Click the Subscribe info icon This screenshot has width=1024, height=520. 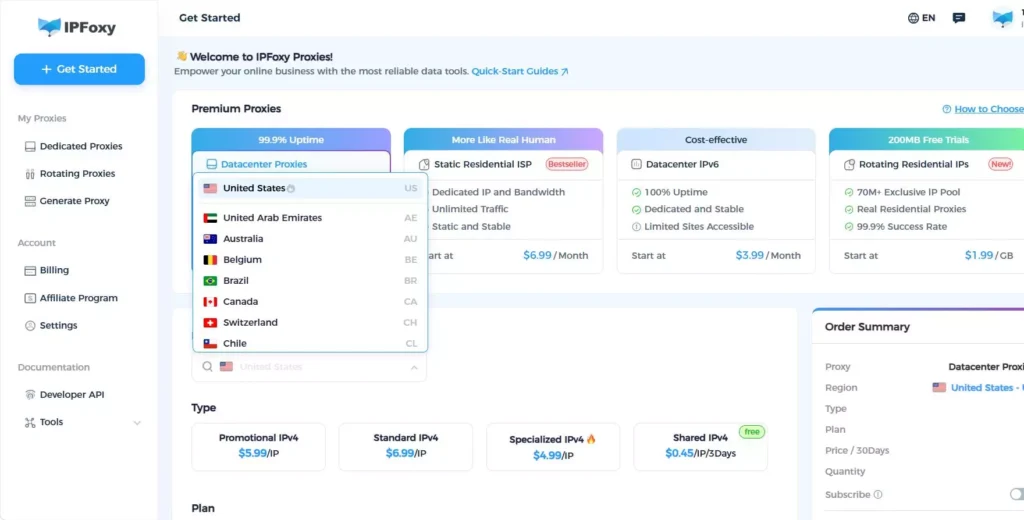coord(878,494)
